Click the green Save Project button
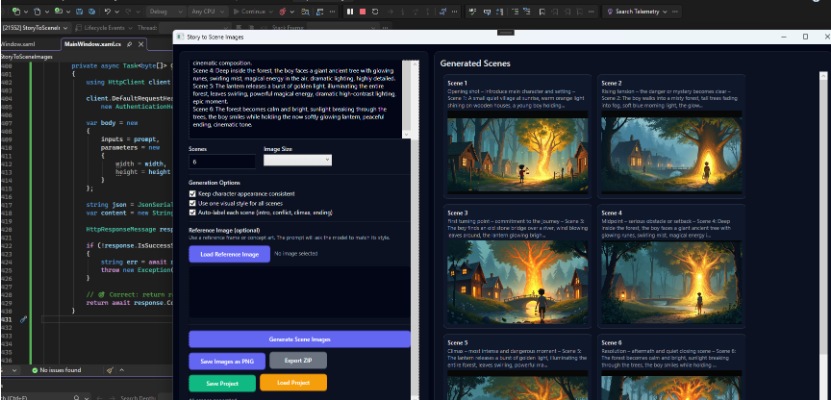This screenshot has width=831, height=400. [x=222, y=382]
